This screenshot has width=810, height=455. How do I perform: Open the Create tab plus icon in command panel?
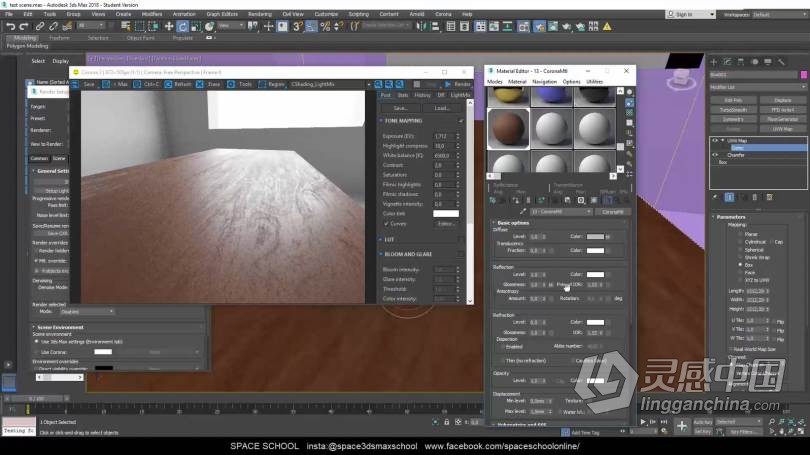(x=714, y=62)
